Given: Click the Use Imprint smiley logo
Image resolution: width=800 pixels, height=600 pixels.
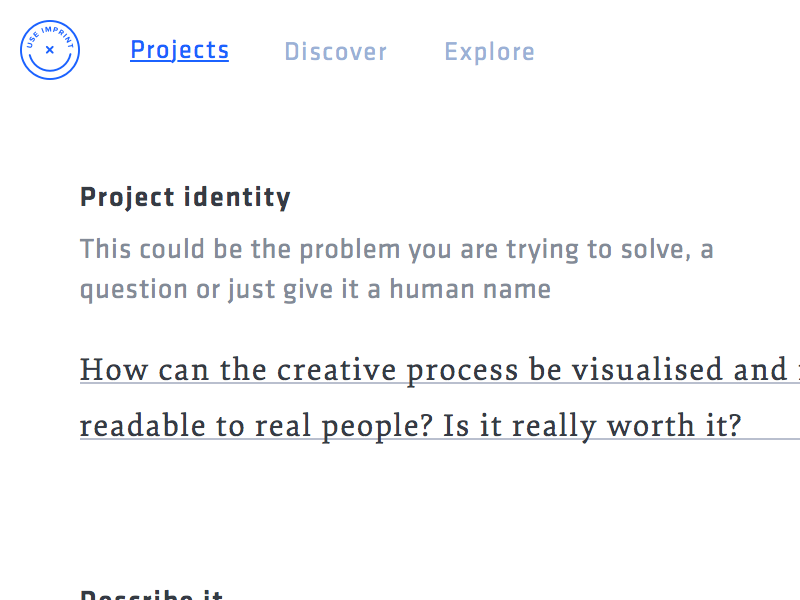Looking at the screenshot, I should coord(50,50).
